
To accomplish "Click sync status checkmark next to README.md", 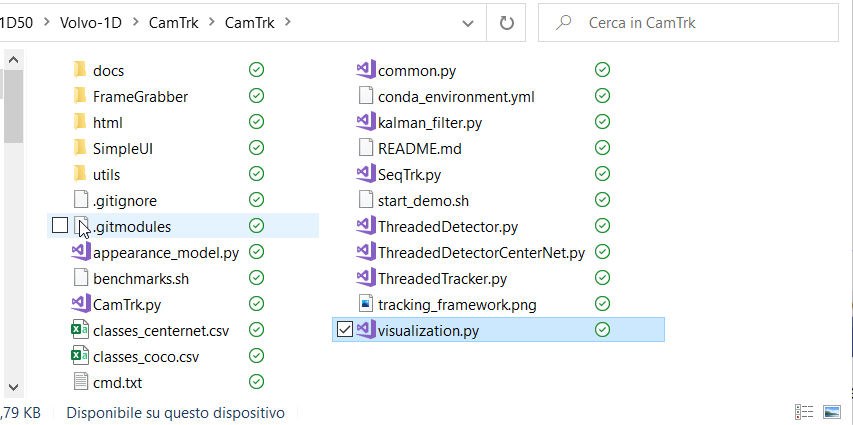I will (602, 148).
